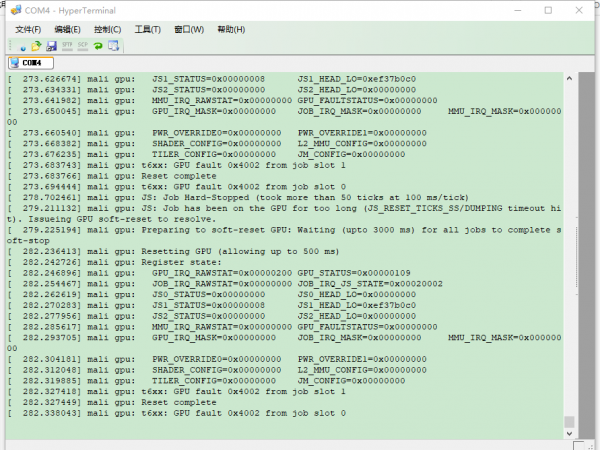Click the green reconnect arrow icon
Screen dimensions: 600x450
[98, 46]
